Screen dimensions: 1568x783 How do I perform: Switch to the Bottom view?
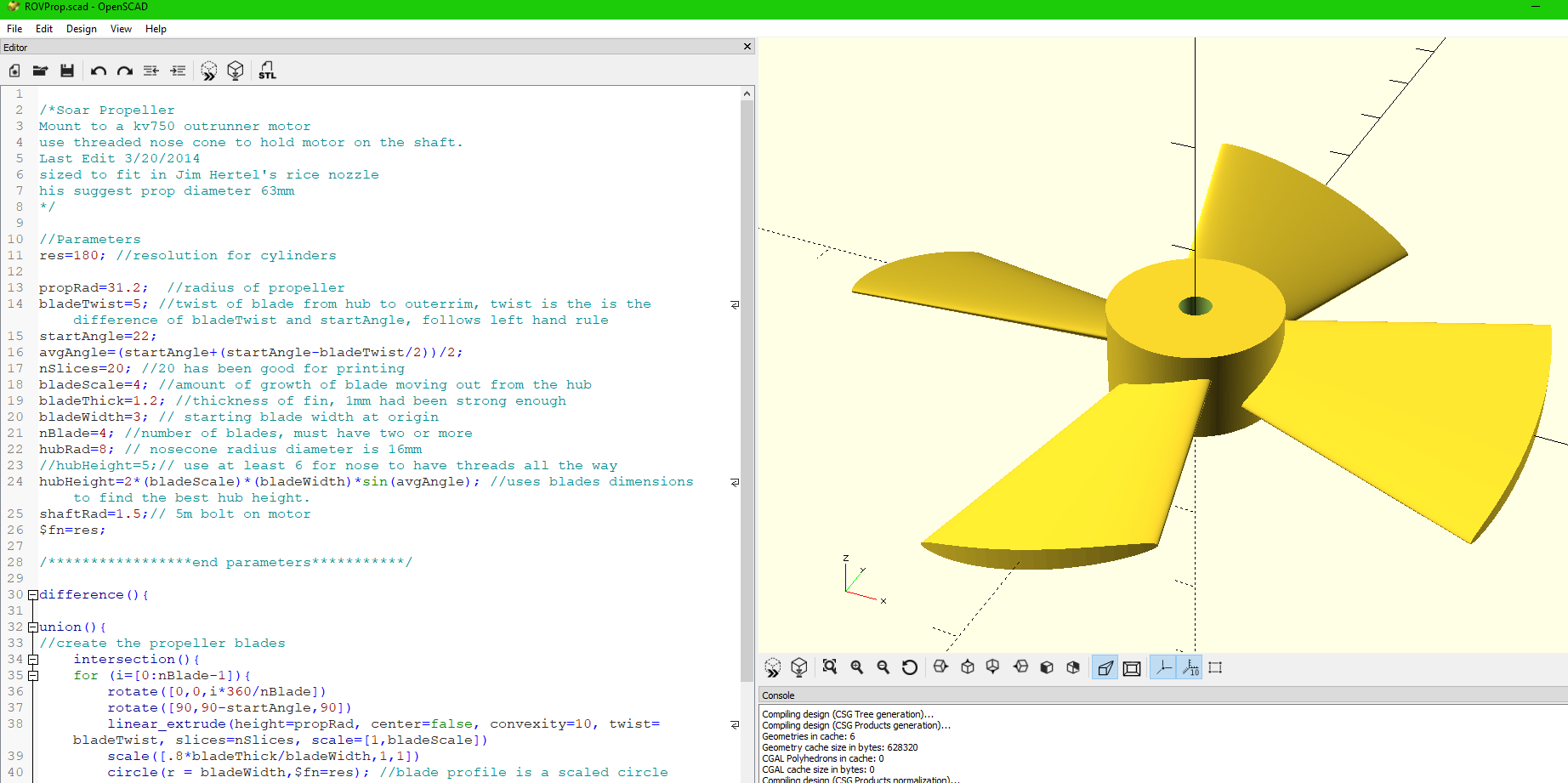(993, 667)
